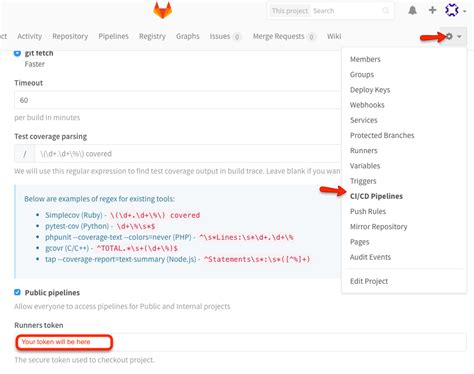Open Runners settings

tap(364, 151)
